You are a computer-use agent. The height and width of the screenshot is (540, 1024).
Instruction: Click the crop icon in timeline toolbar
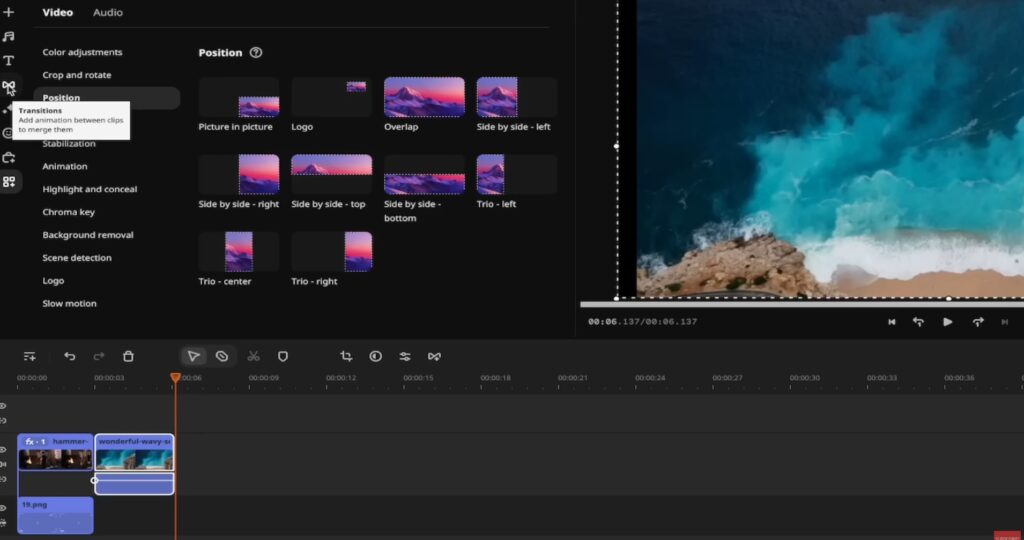(346, 356)
